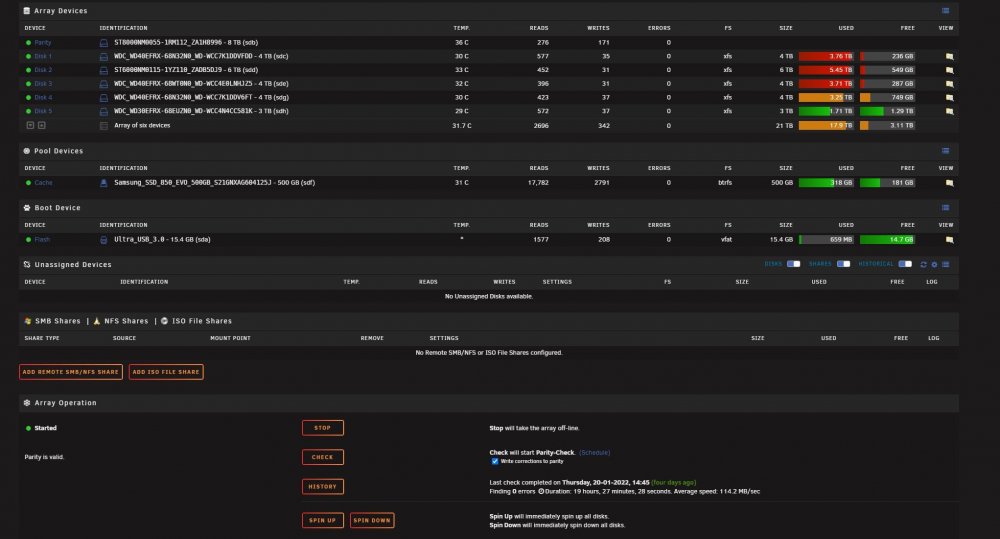Click the Array Devices section header
The height and width of the screenshot is (539, 1000).
(x=489, y=11)
